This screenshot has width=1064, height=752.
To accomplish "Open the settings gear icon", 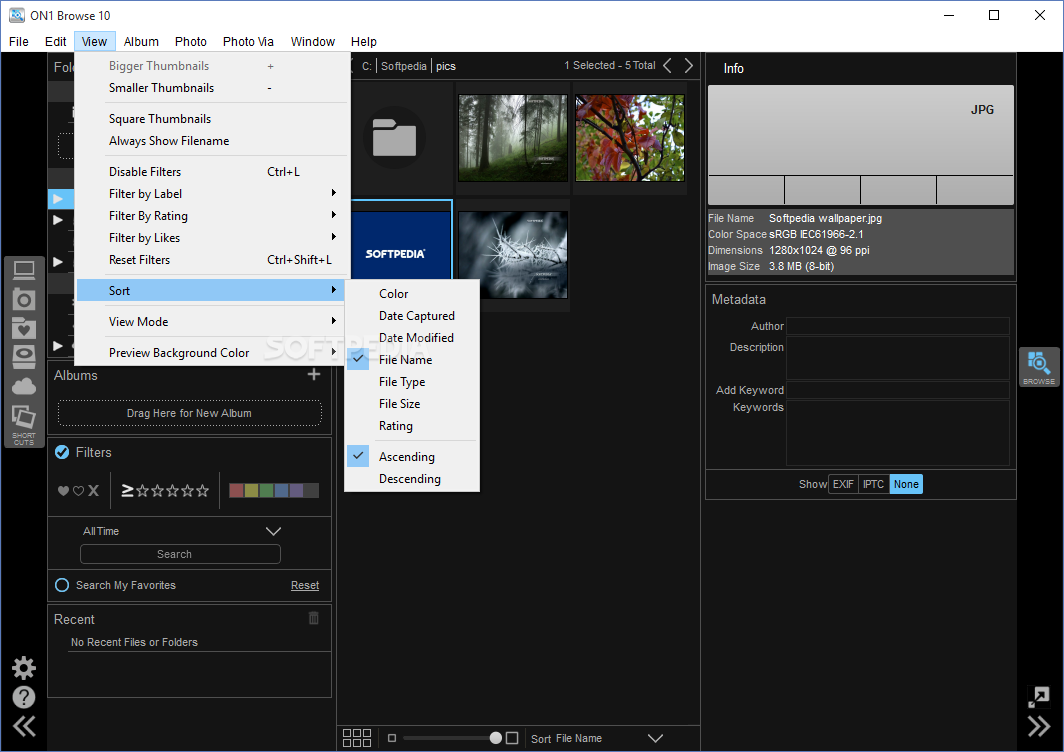I will [24, 668].
